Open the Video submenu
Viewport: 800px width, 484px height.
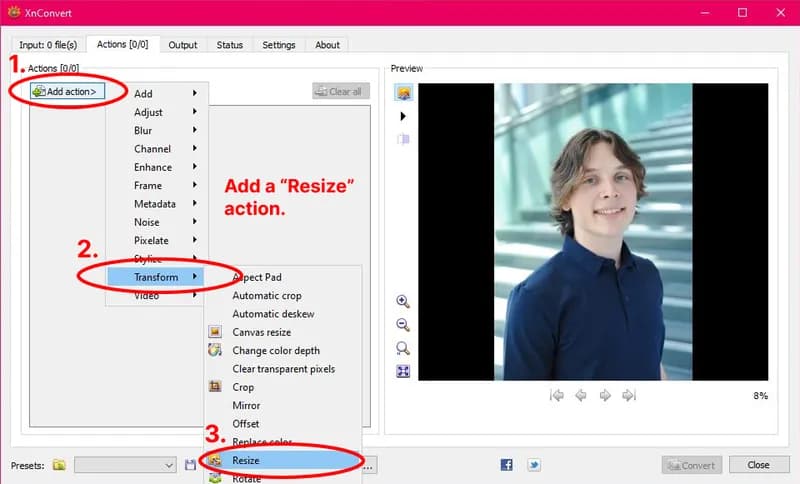pos(157,295)
